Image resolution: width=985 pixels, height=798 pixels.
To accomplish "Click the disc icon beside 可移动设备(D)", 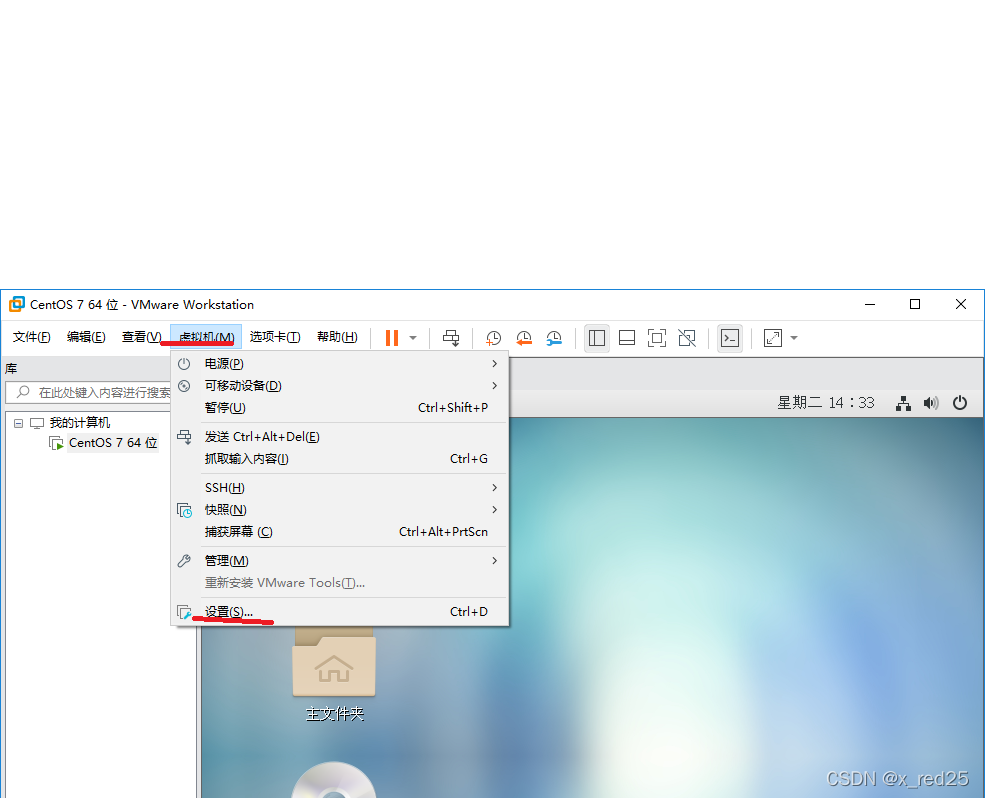I will [x=184, y=386].
